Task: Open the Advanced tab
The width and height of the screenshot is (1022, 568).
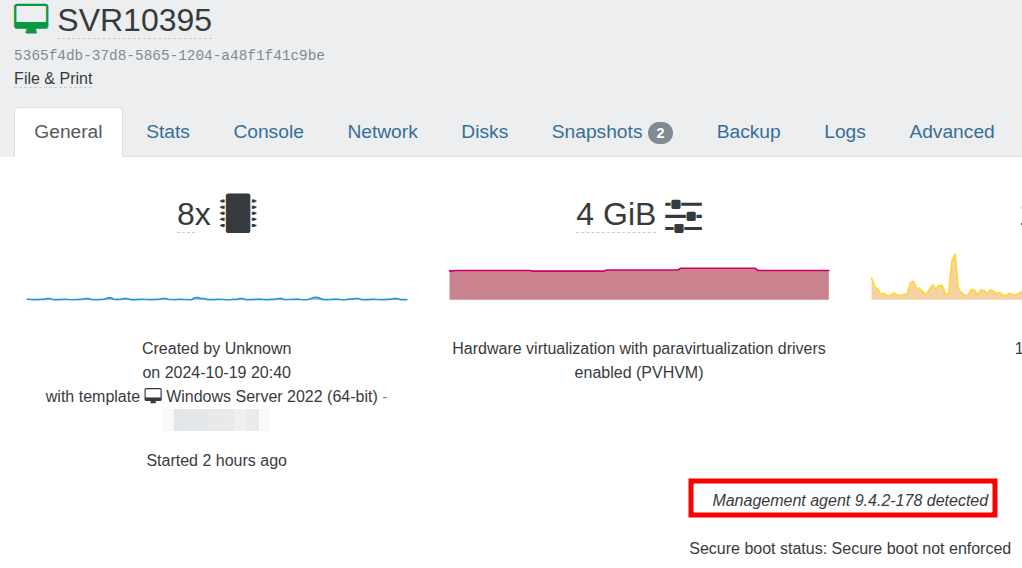Action: tap(951, 132)
